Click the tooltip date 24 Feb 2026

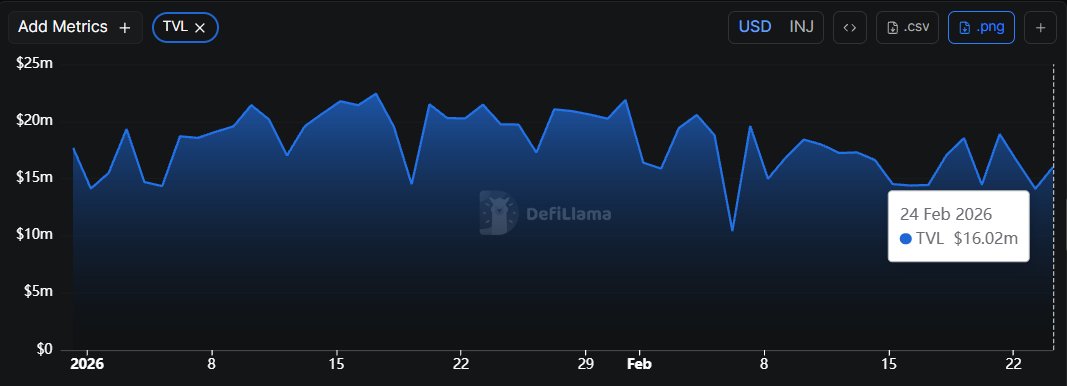(946, 214)
